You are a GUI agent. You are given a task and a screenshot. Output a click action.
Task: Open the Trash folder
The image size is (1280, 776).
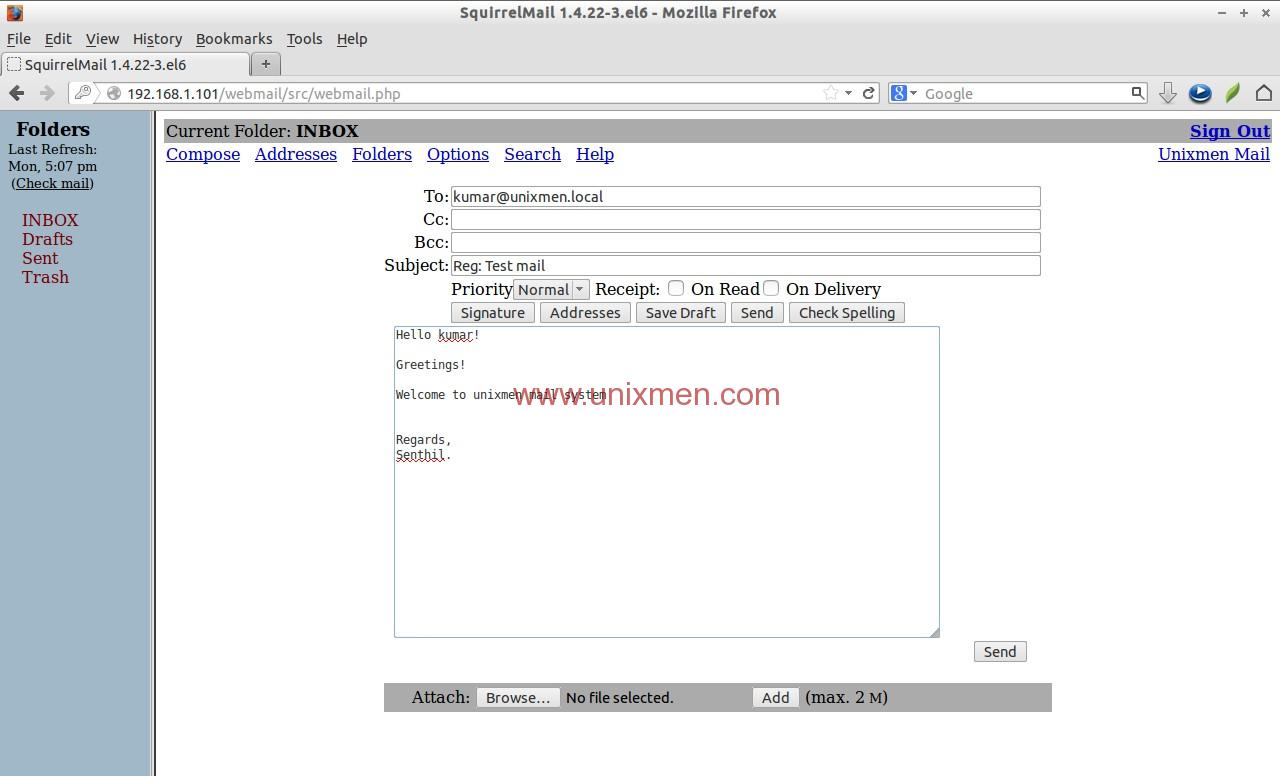[45, 277]
